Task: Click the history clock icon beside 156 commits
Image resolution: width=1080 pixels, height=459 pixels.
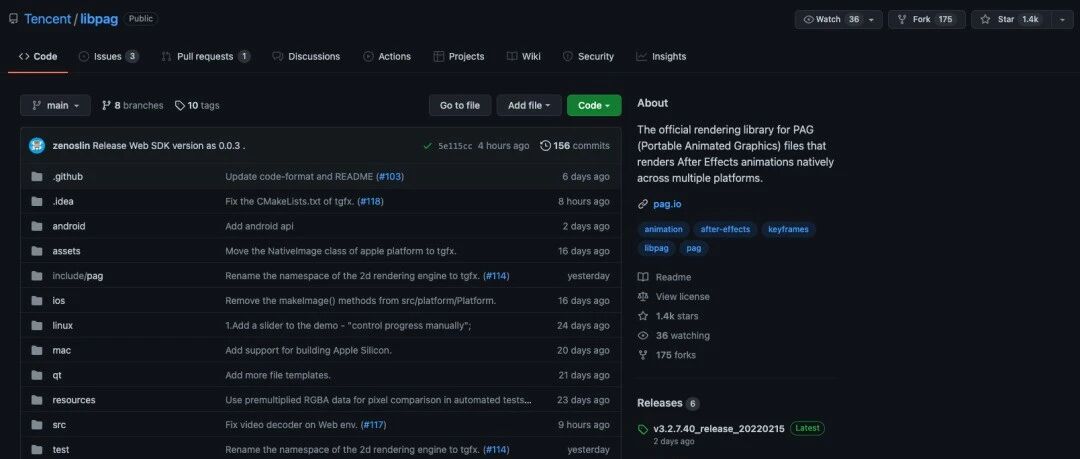Action: coord(546,145)
